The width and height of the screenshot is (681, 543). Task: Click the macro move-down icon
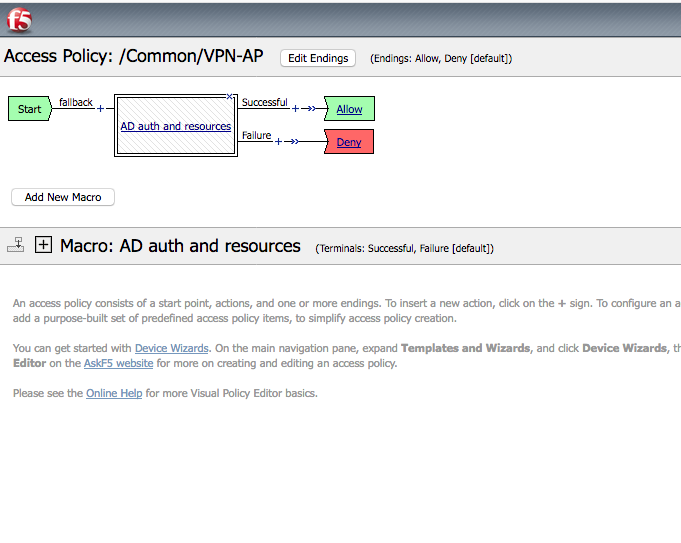(16, 245)
